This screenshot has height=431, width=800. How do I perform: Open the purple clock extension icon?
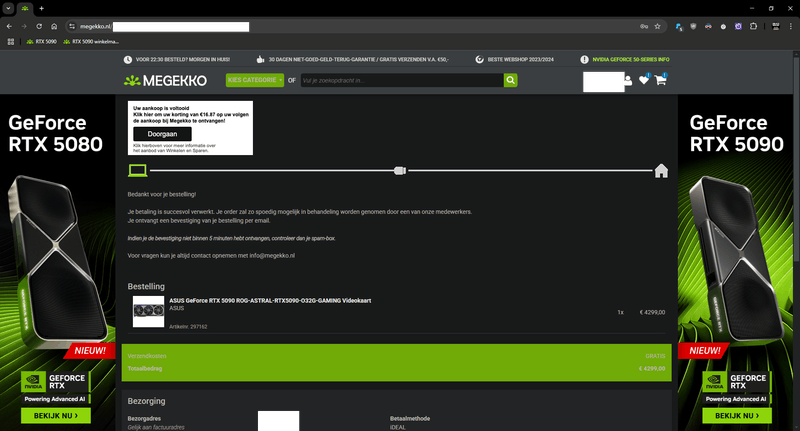738,26
